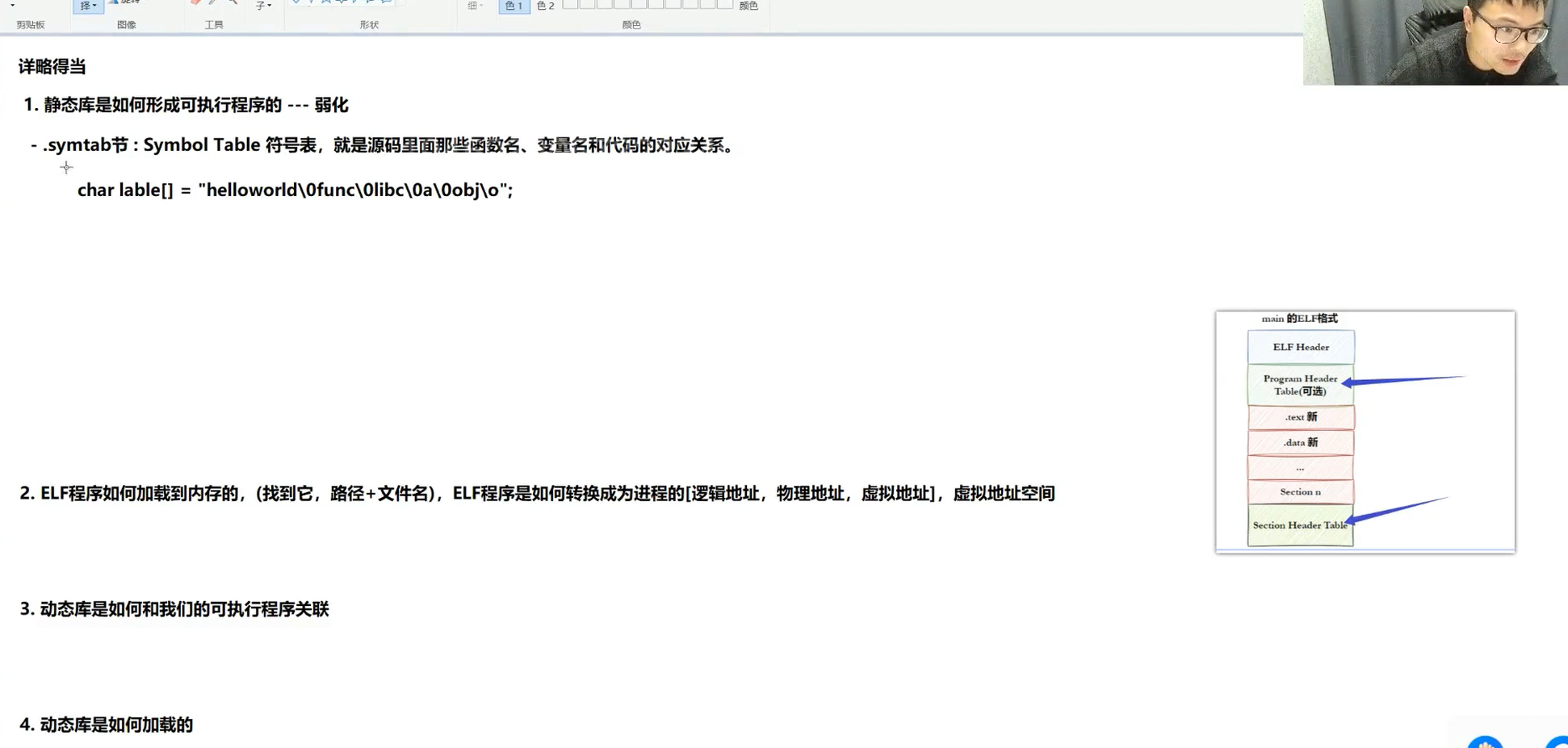Activate the 色1 foreground color slot
The image size is (1568, 748).
(x=514, y=6)
